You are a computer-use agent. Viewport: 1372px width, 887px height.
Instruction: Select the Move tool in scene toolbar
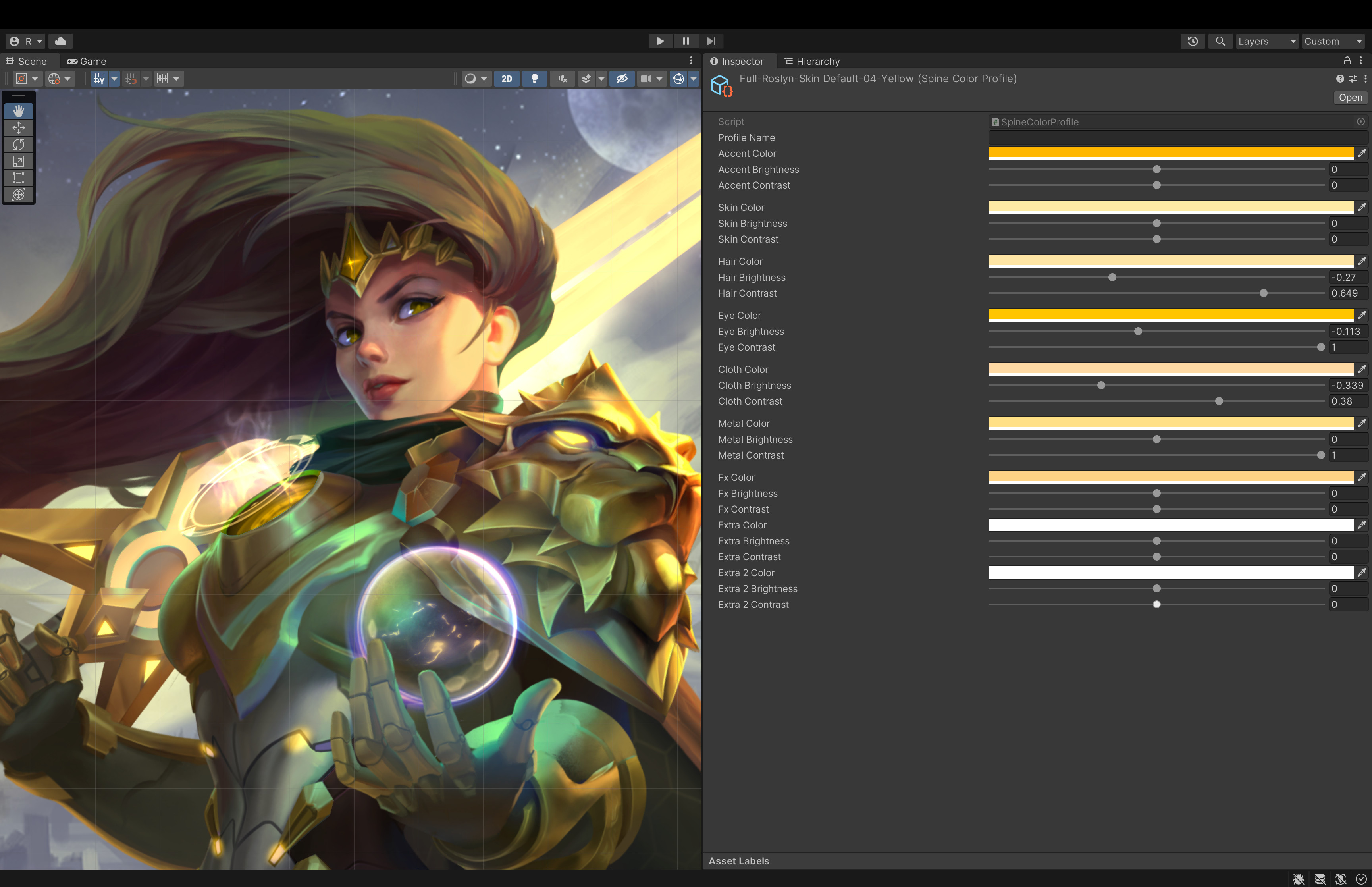tap(18, 128)
